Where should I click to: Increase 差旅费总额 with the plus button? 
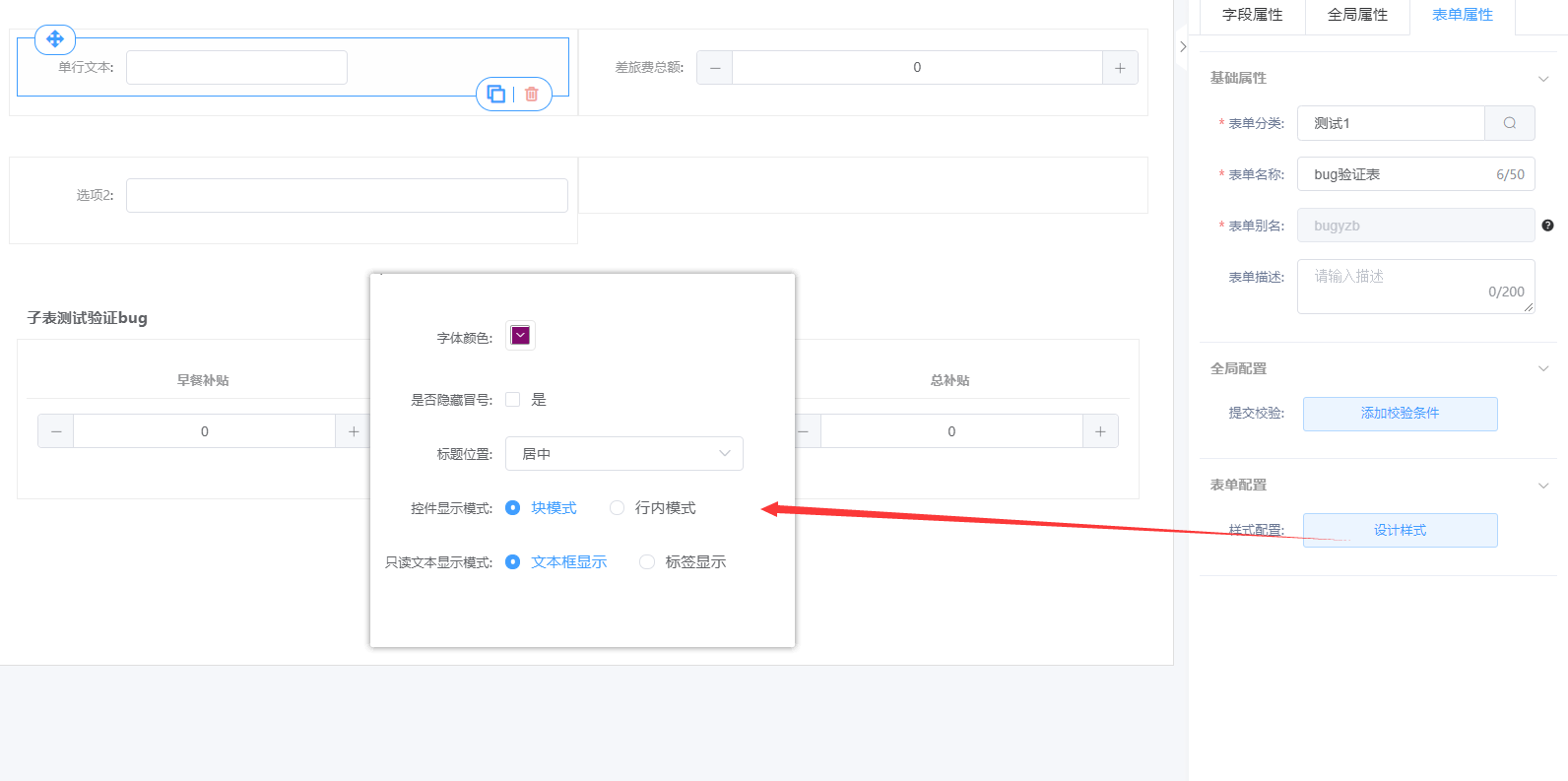pos(1120,68)
